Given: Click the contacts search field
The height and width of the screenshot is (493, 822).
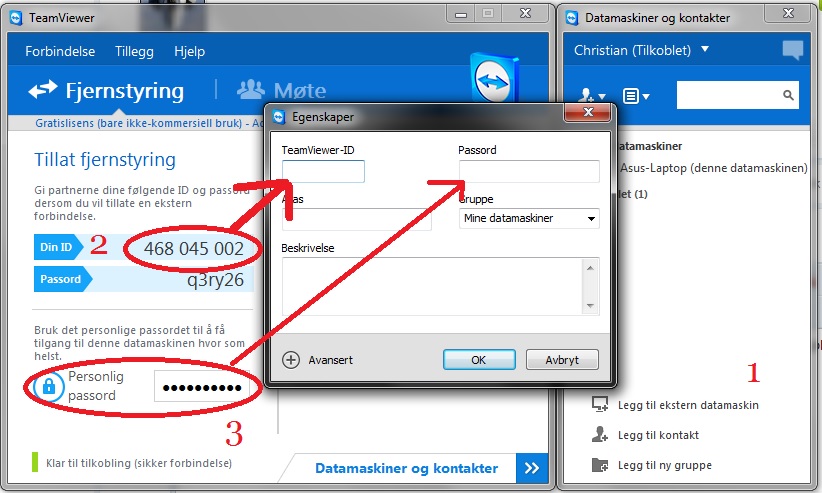Looking at the screenshot, I should [729, 95].
